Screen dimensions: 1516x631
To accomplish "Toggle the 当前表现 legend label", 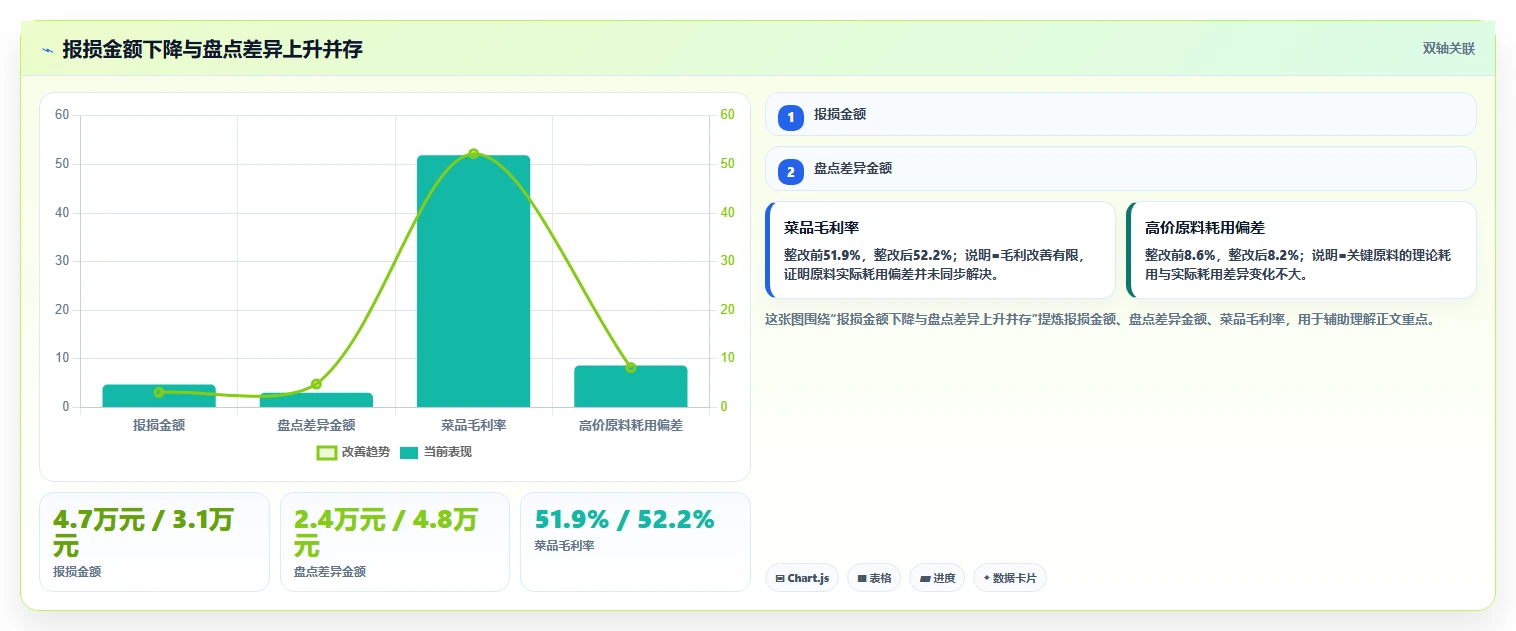I will click(x=447, y=453).
